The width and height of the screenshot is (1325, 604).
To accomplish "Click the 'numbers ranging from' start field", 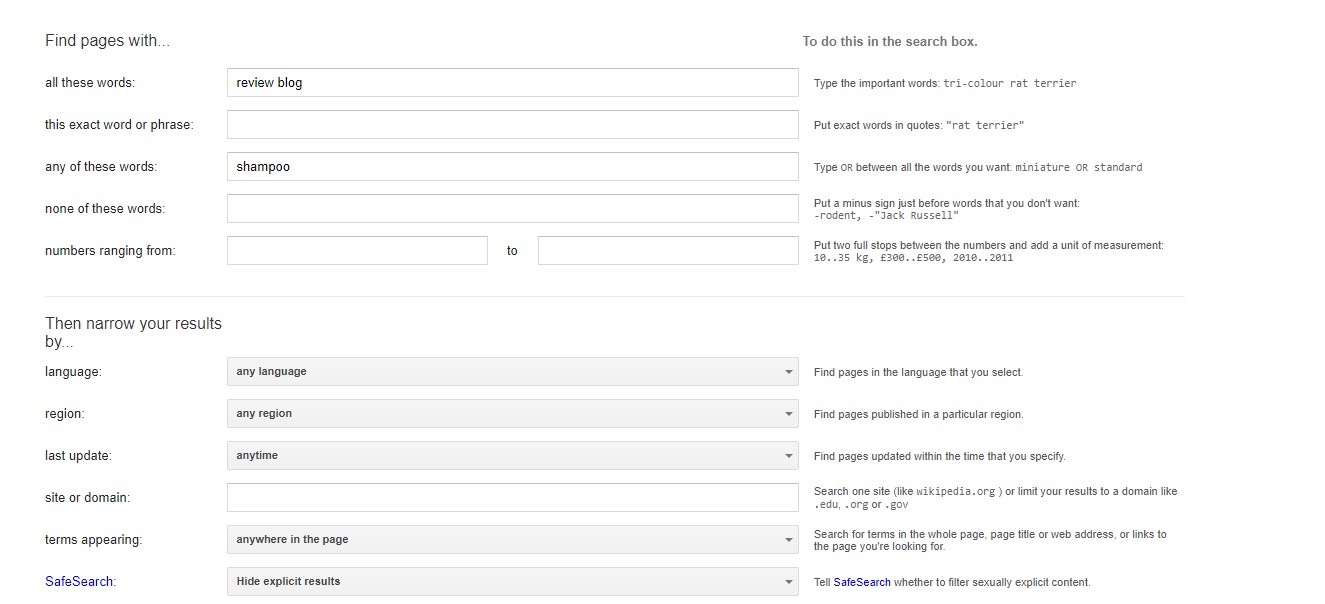I will pos(357,251).
